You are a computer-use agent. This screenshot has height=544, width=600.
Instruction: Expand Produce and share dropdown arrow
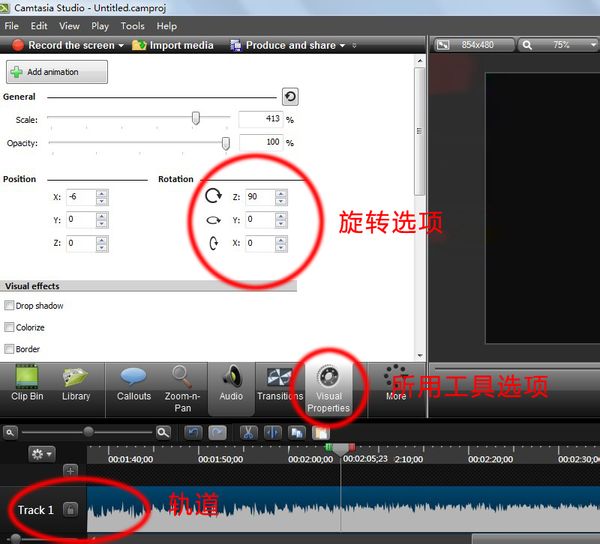(342, 46)
